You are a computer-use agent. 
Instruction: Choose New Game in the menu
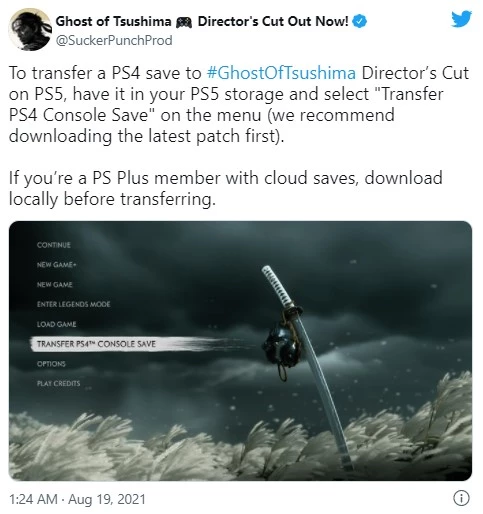(55, 284)
